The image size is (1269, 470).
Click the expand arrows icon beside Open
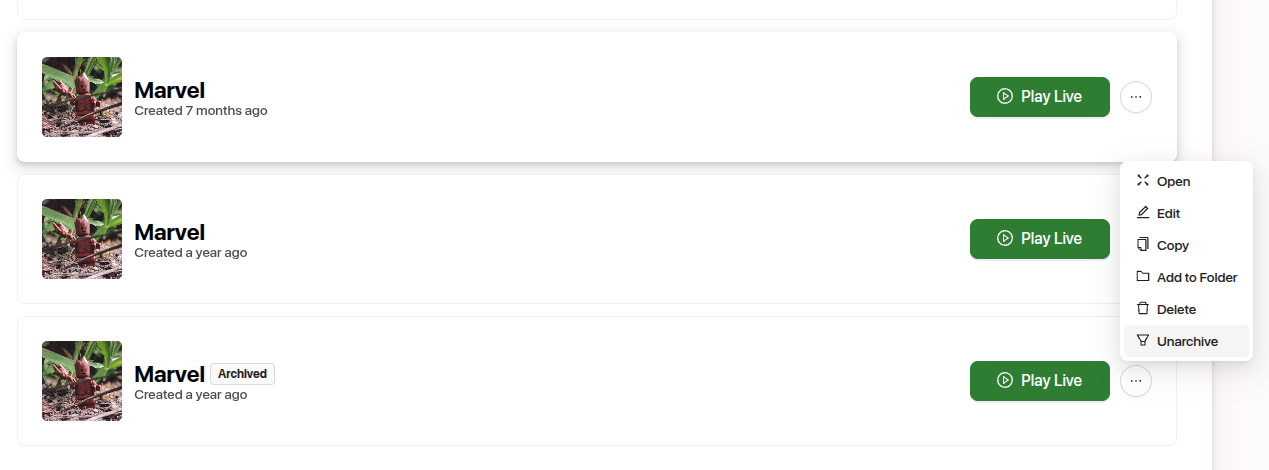[x=1143, y=181]
